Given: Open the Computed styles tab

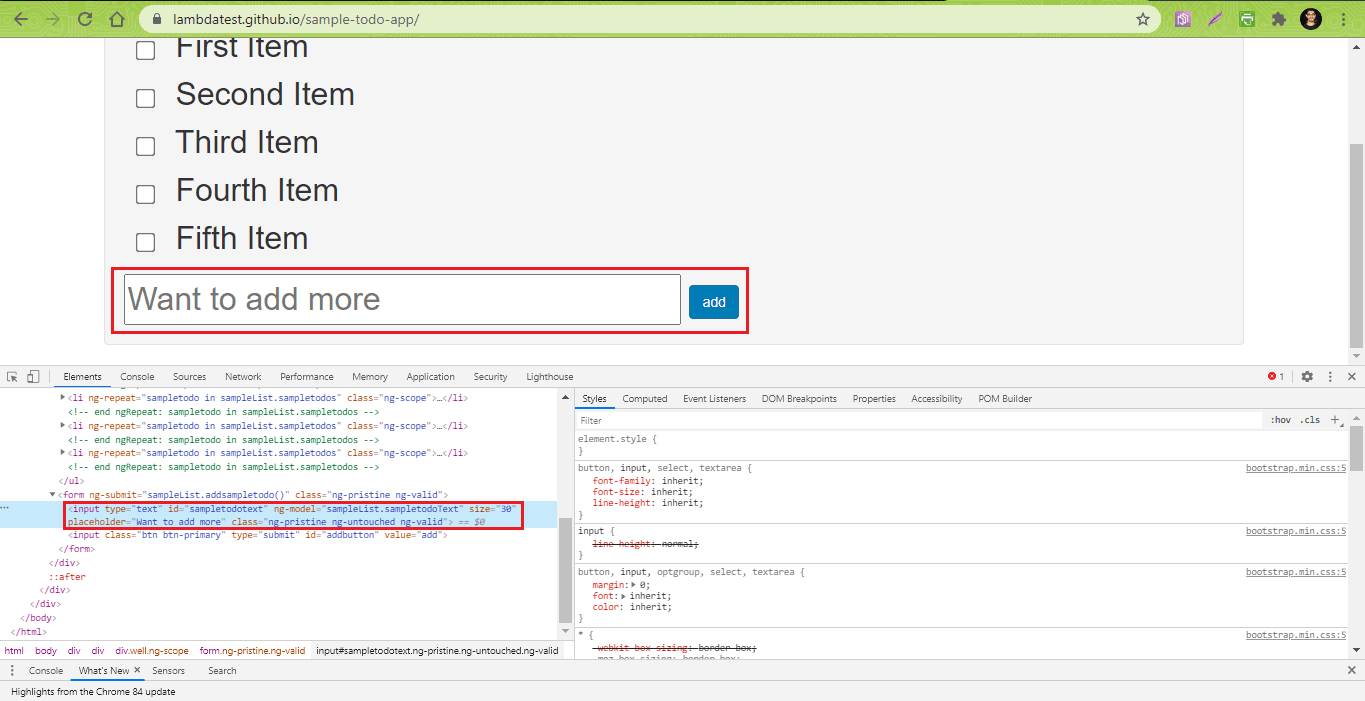Looking at the screenshot, I should coord(644,399).
